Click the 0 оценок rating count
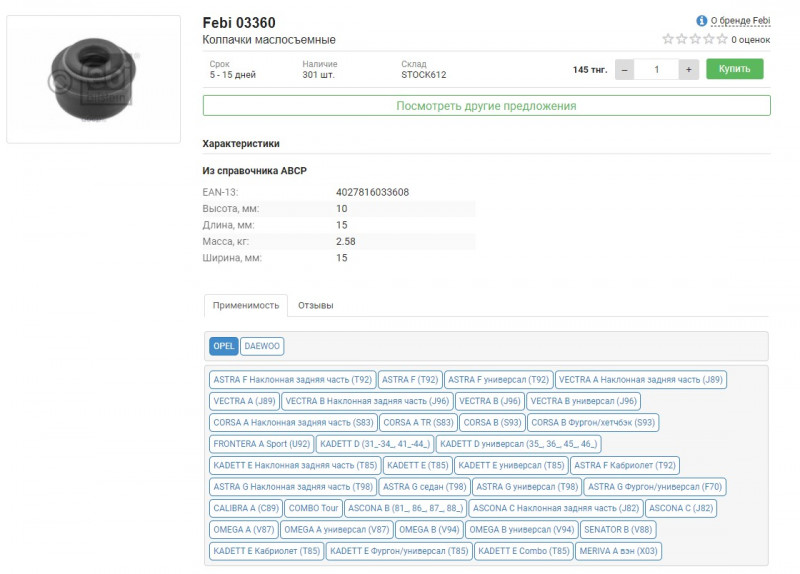800x574 pixels. point(751,39)
